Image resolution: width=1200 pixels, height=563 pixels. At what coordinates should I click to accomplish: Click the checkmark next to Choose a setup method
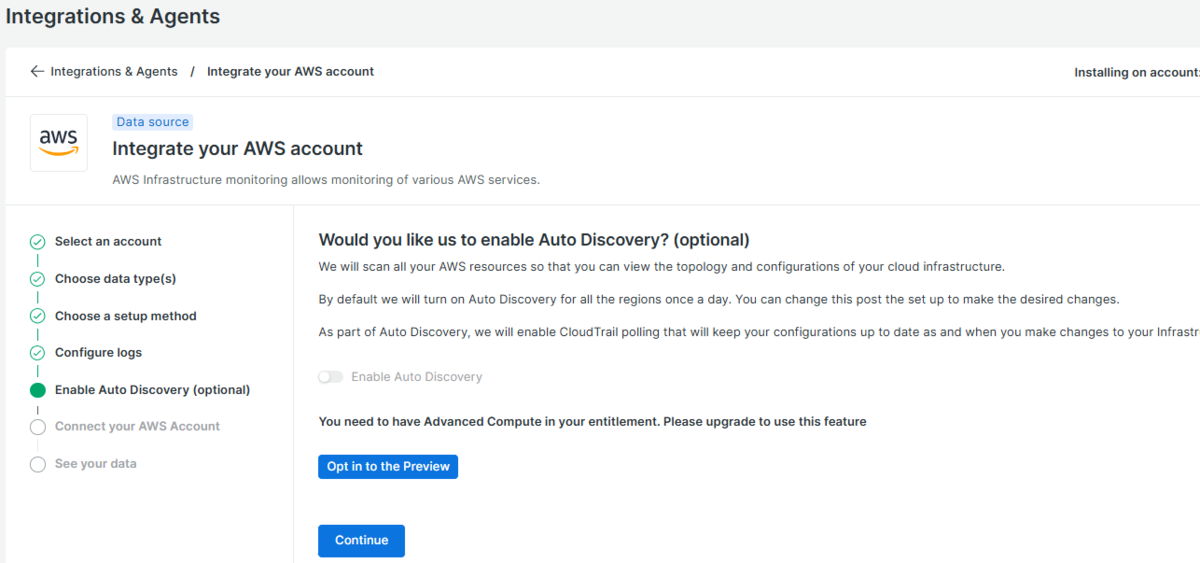[x=38, y=316]
